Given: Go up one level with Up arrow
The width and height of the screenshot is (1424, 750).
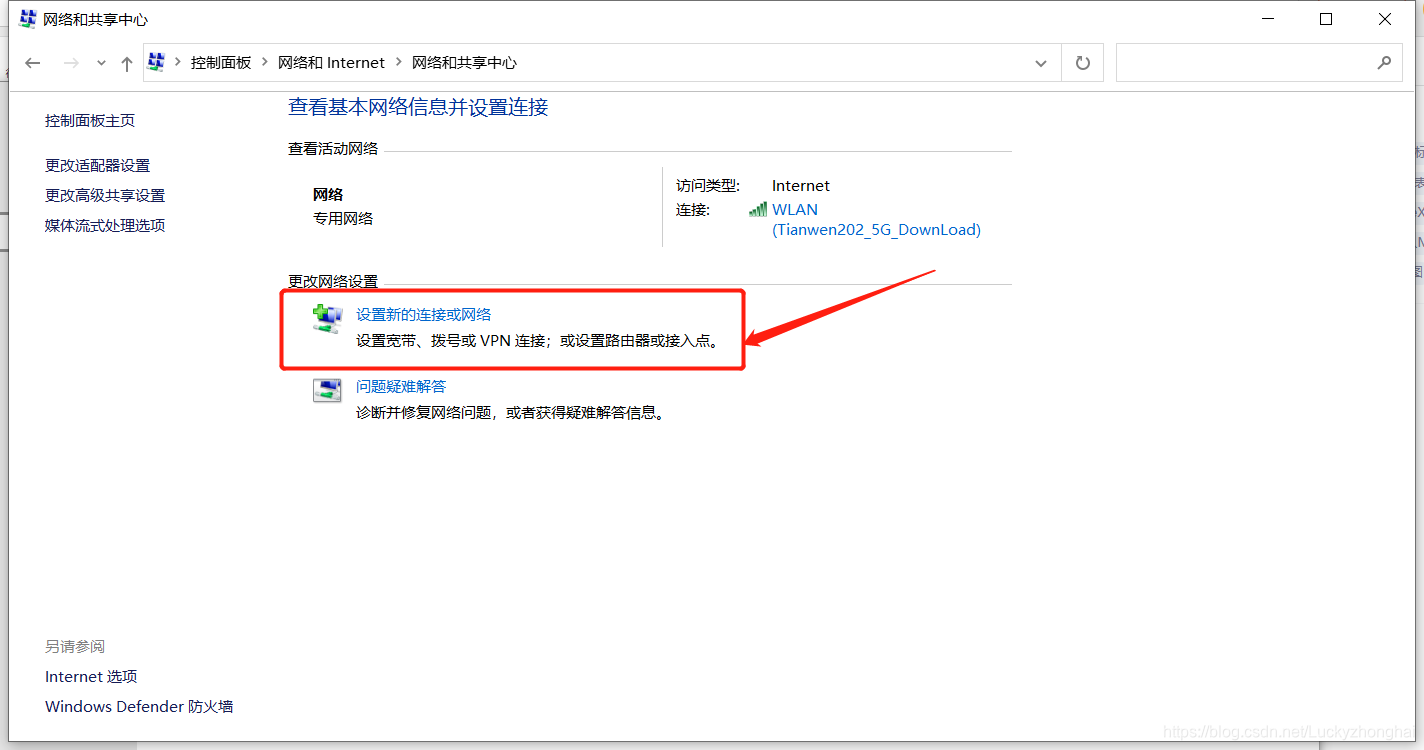Looking at the screenshot, I should click(x=127, y=63).
